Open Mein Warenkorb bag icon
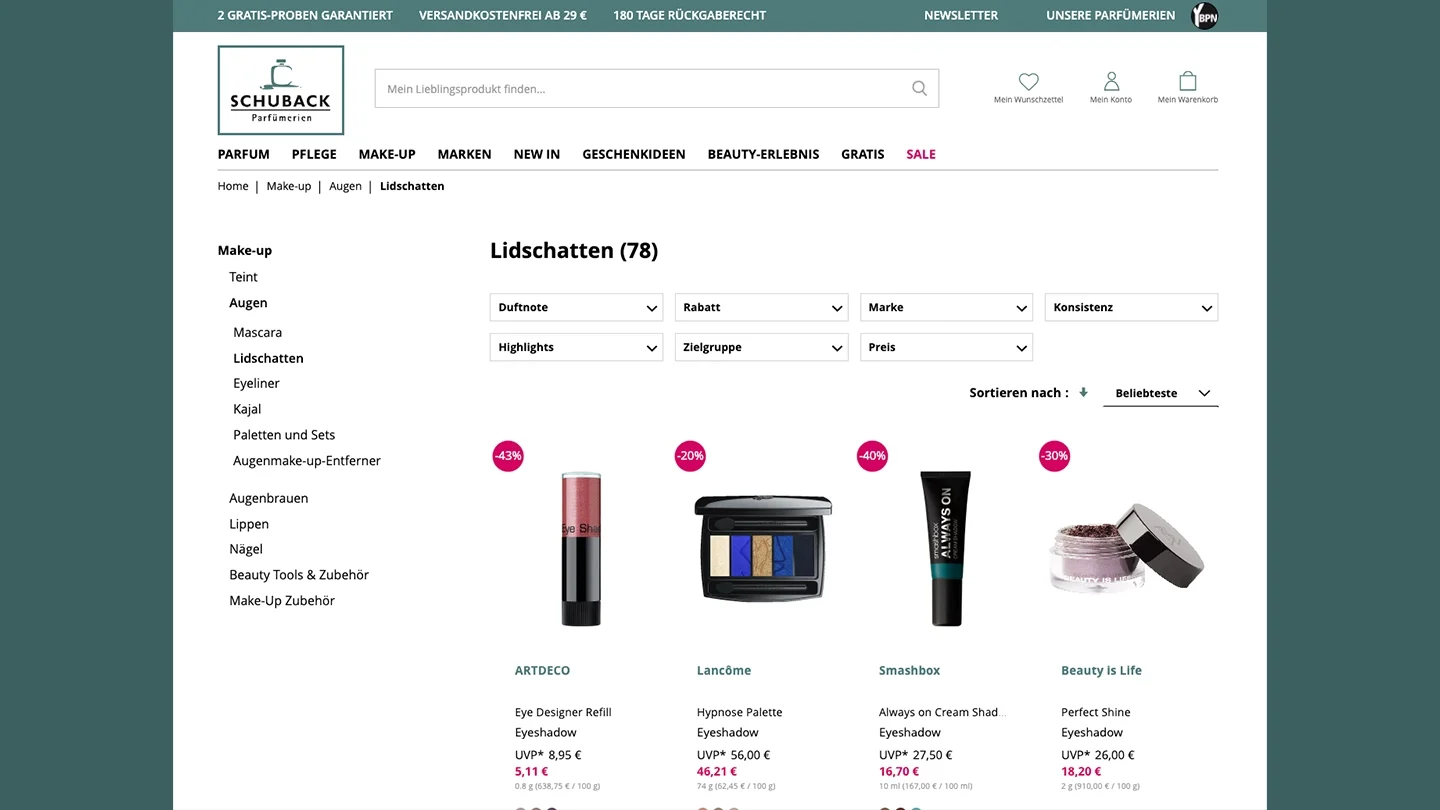This screenshot has width=1440, height=810. click(x=1188, y=81)
